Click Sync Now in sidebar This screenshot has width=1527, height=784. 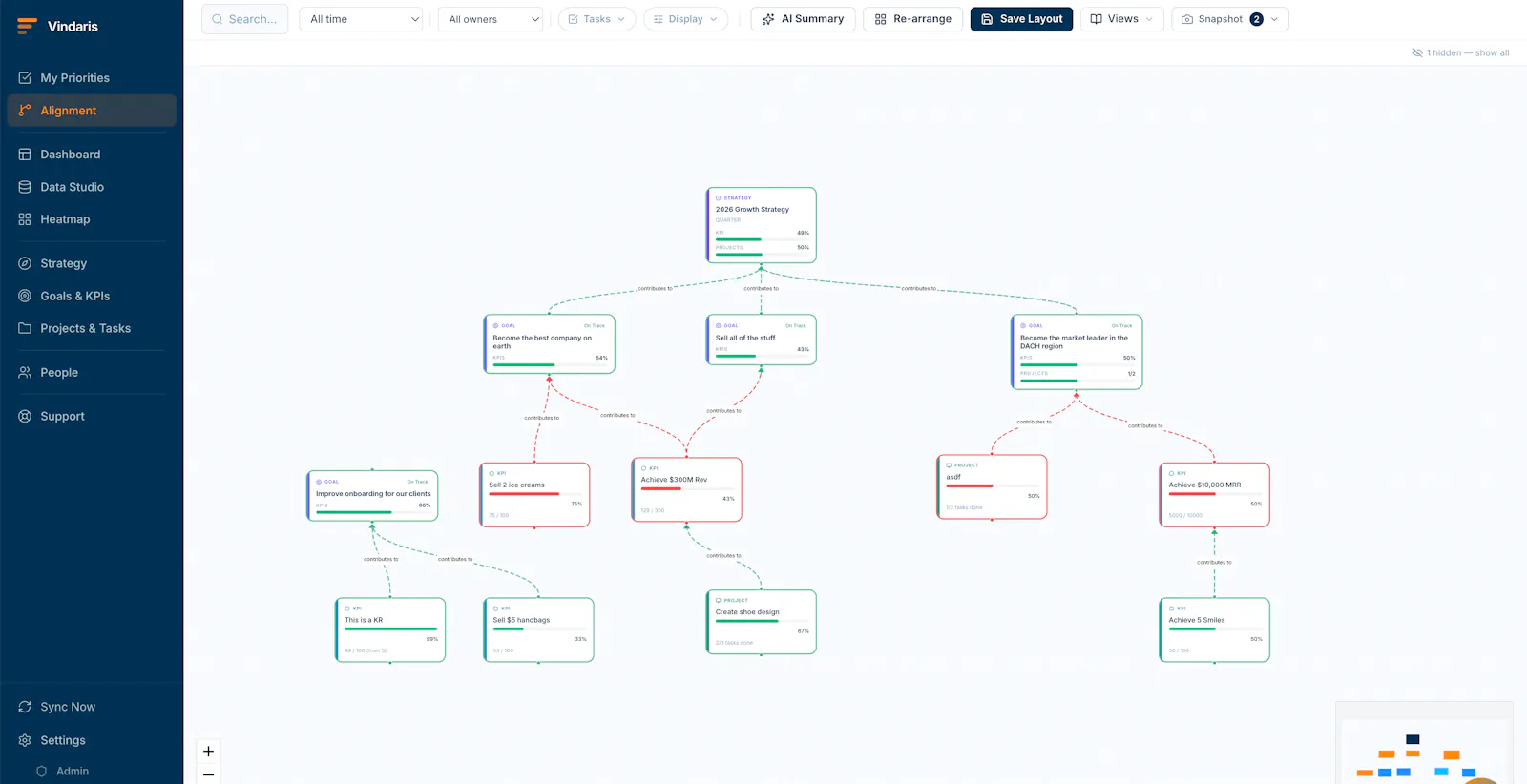[x=92, y=707]
